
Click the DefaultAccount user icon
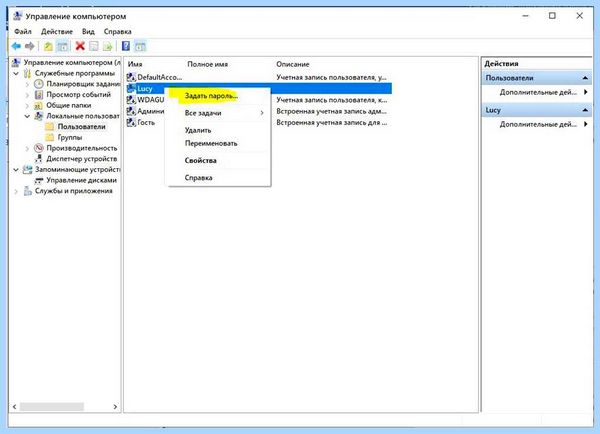[131, 77]
